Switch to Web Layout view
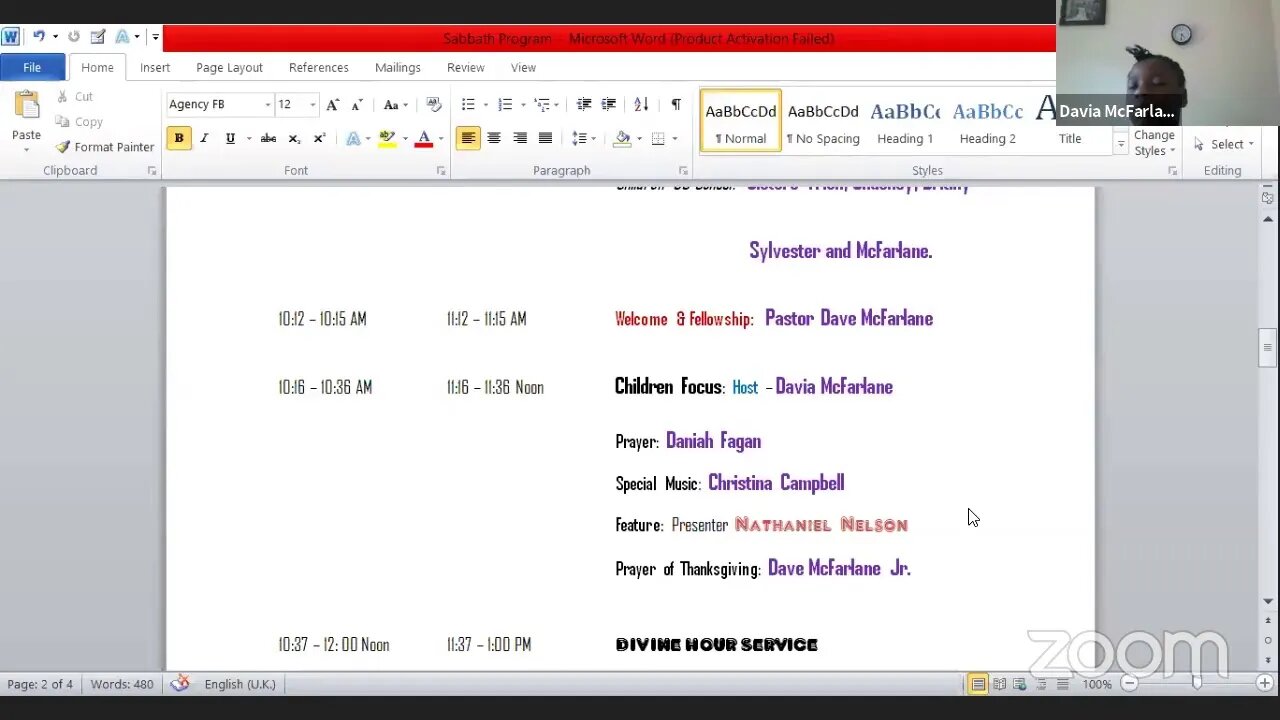 [x=1020, y=684]
